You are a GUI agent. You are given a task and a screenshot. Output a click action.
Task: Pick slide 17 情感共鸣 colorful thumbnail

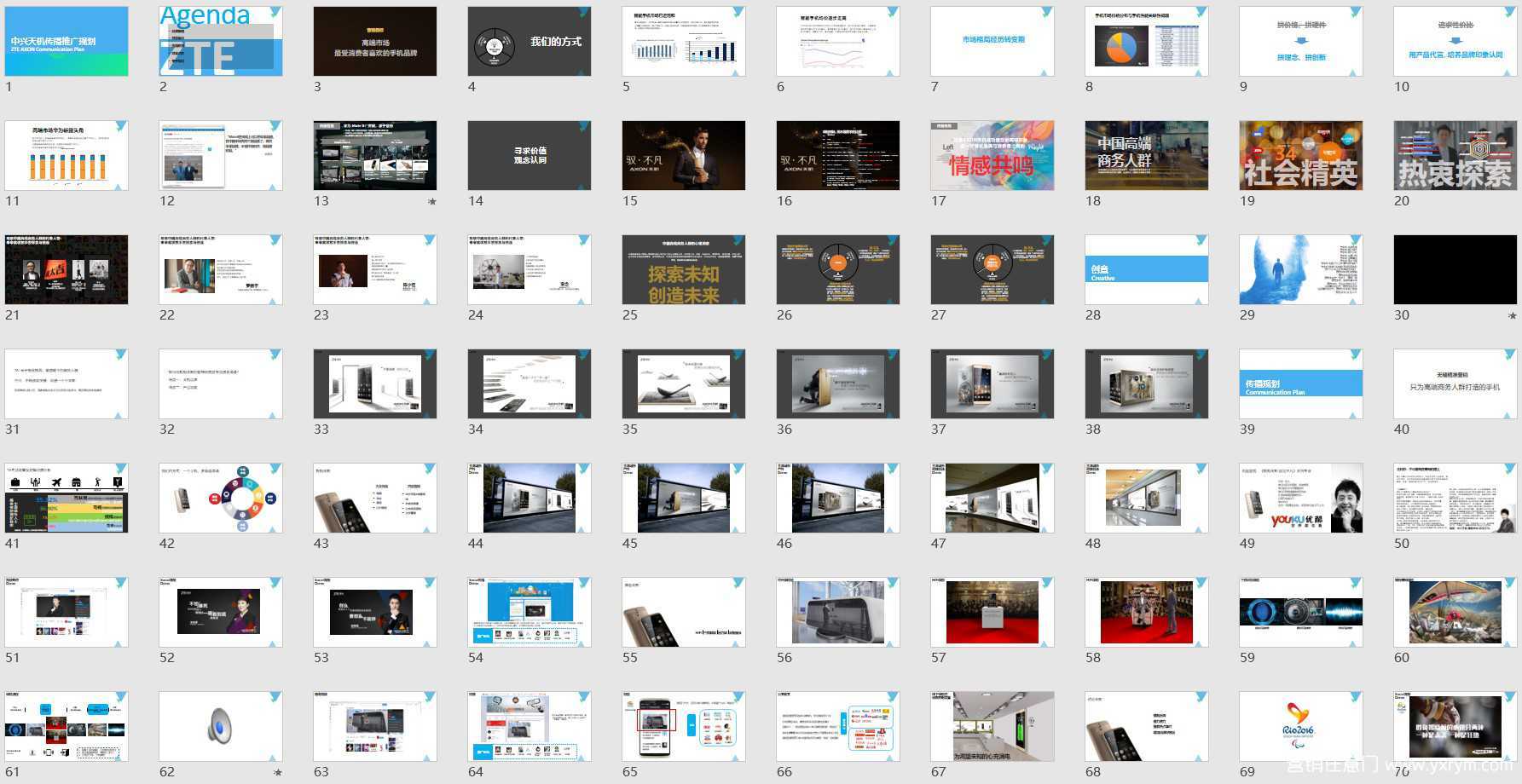point(992,155)
